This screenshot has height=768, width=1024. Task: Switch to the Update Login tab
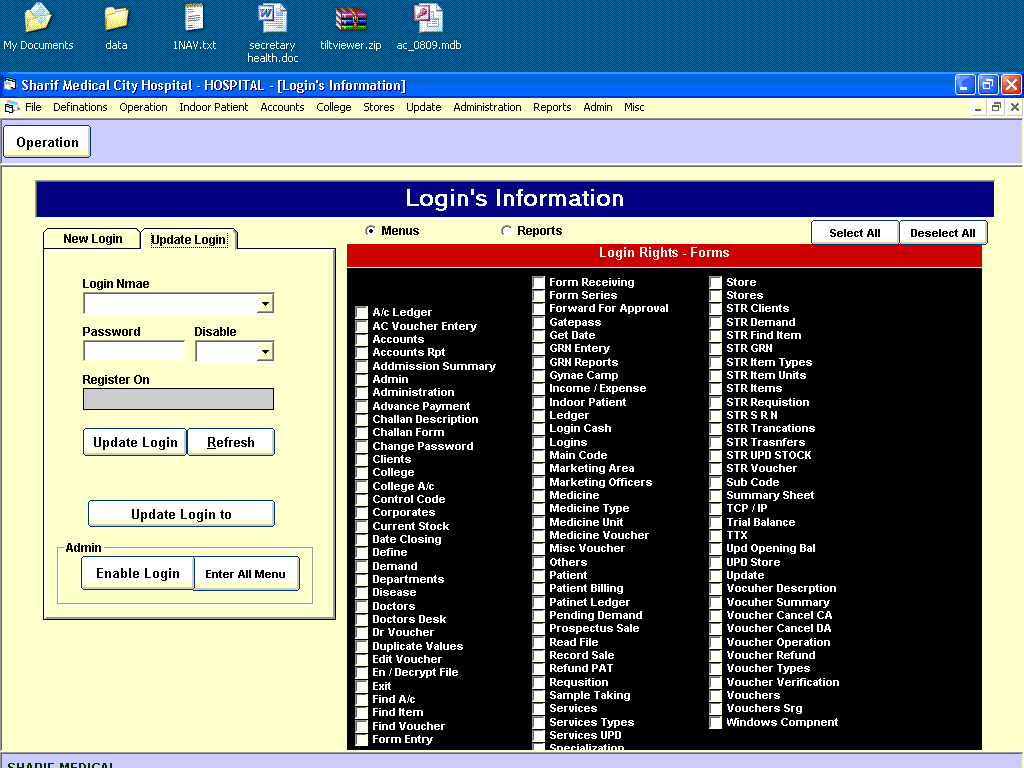[x=189, y=239]
